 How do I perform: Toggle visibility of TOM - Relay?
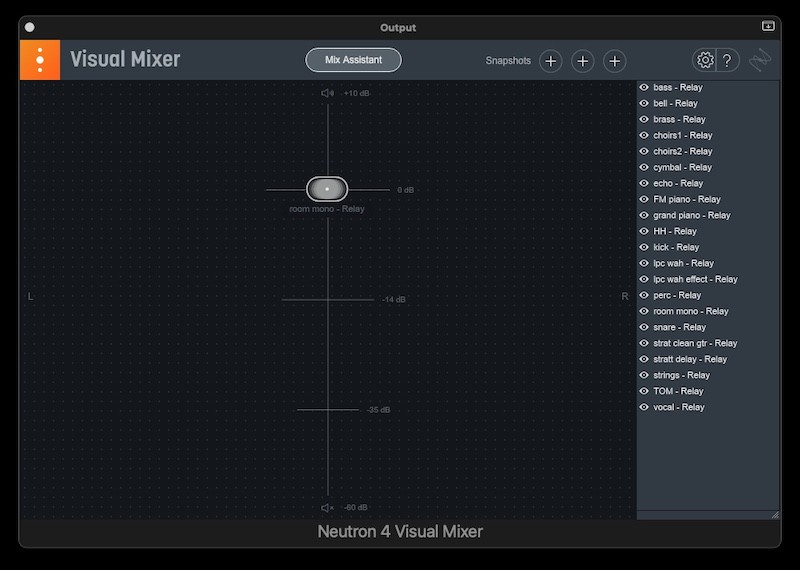[x=644, y=391]
